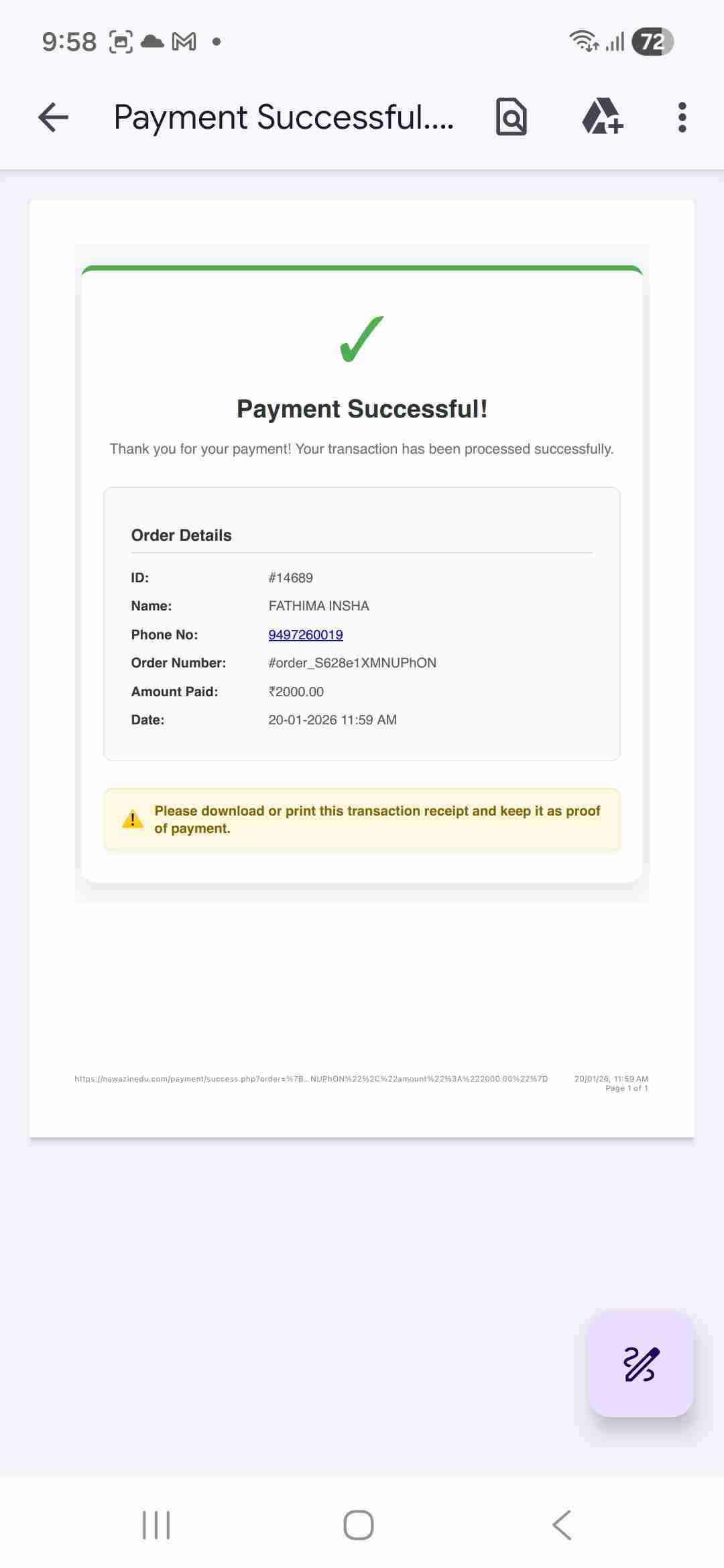Viewport: 724px width, 1568px height.
Task: Tap the nawazinedu.com URL in footer
Action: tap(311, 1079)
